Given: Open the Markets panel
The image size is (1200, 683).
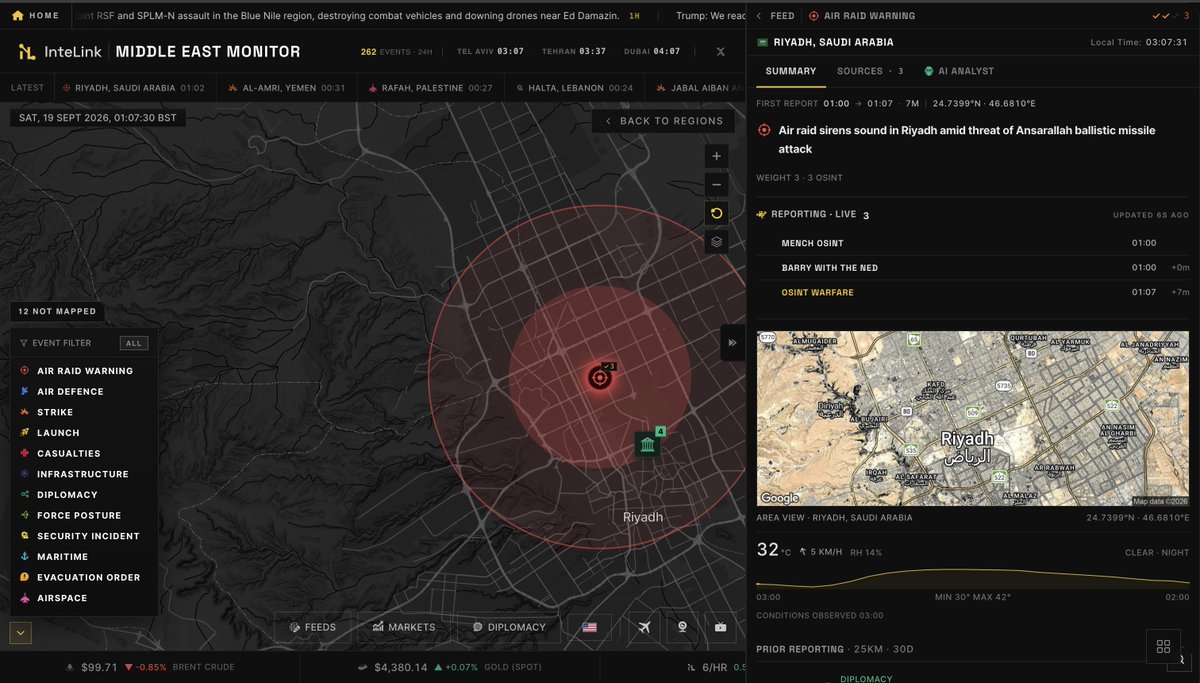Looking at the screenshot, I should (x=404, y=627).
